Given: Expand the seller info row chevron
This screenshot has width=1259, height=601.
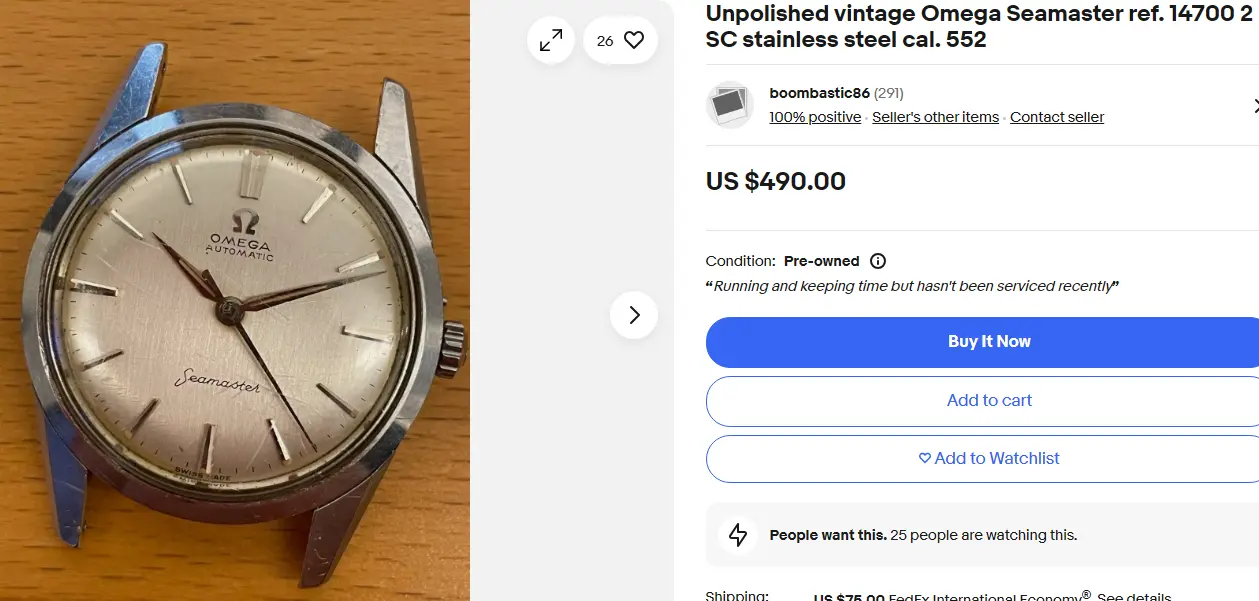Looking at the screenshot, I should (1254, 105).
